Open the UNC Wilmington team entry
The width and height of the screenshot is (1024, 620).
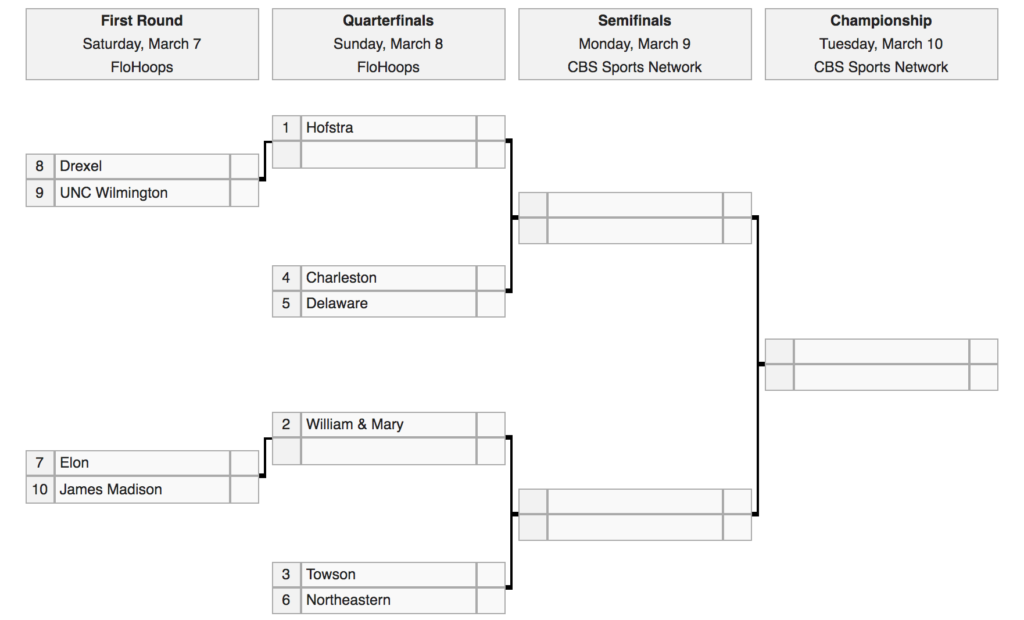click(x=113, y=193)
